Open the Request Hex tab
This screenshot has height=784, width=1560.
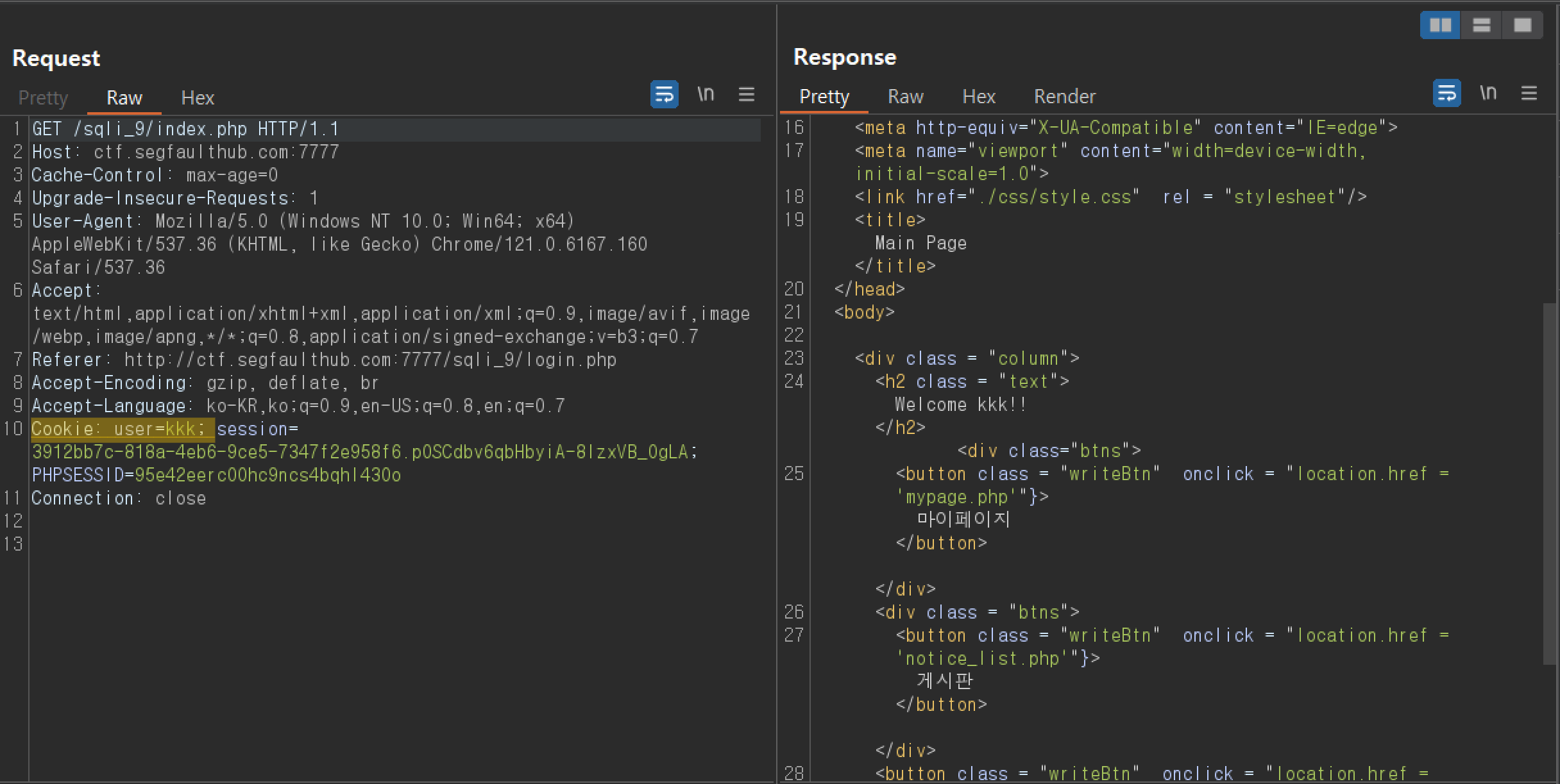(198, 97)
